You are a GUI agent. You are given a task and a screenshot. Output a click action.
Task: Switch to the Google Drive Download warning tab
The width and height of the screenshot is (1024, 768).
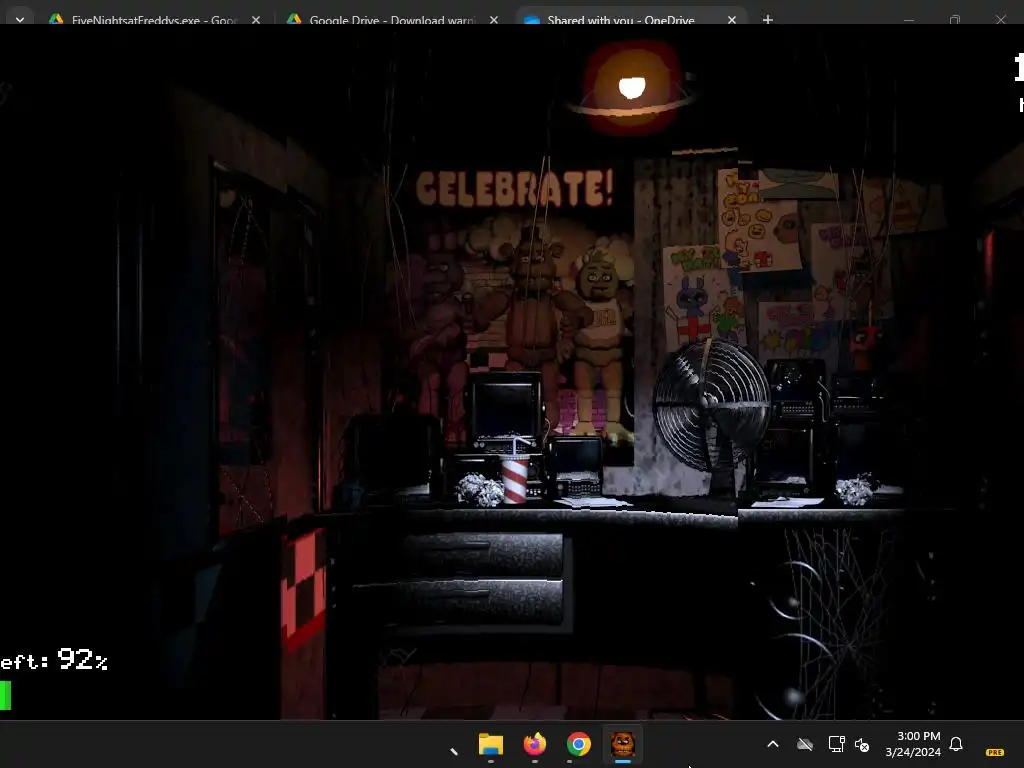391,20
